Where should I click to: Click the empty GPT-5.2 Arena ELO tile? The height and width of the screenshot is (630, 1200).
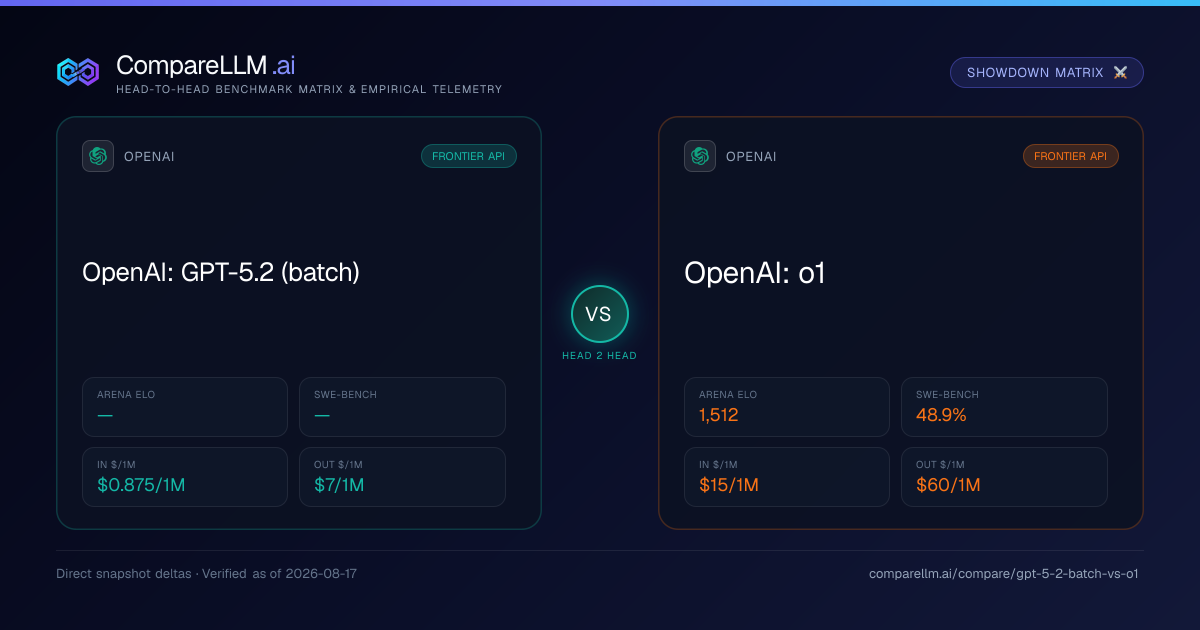[185, 407]
